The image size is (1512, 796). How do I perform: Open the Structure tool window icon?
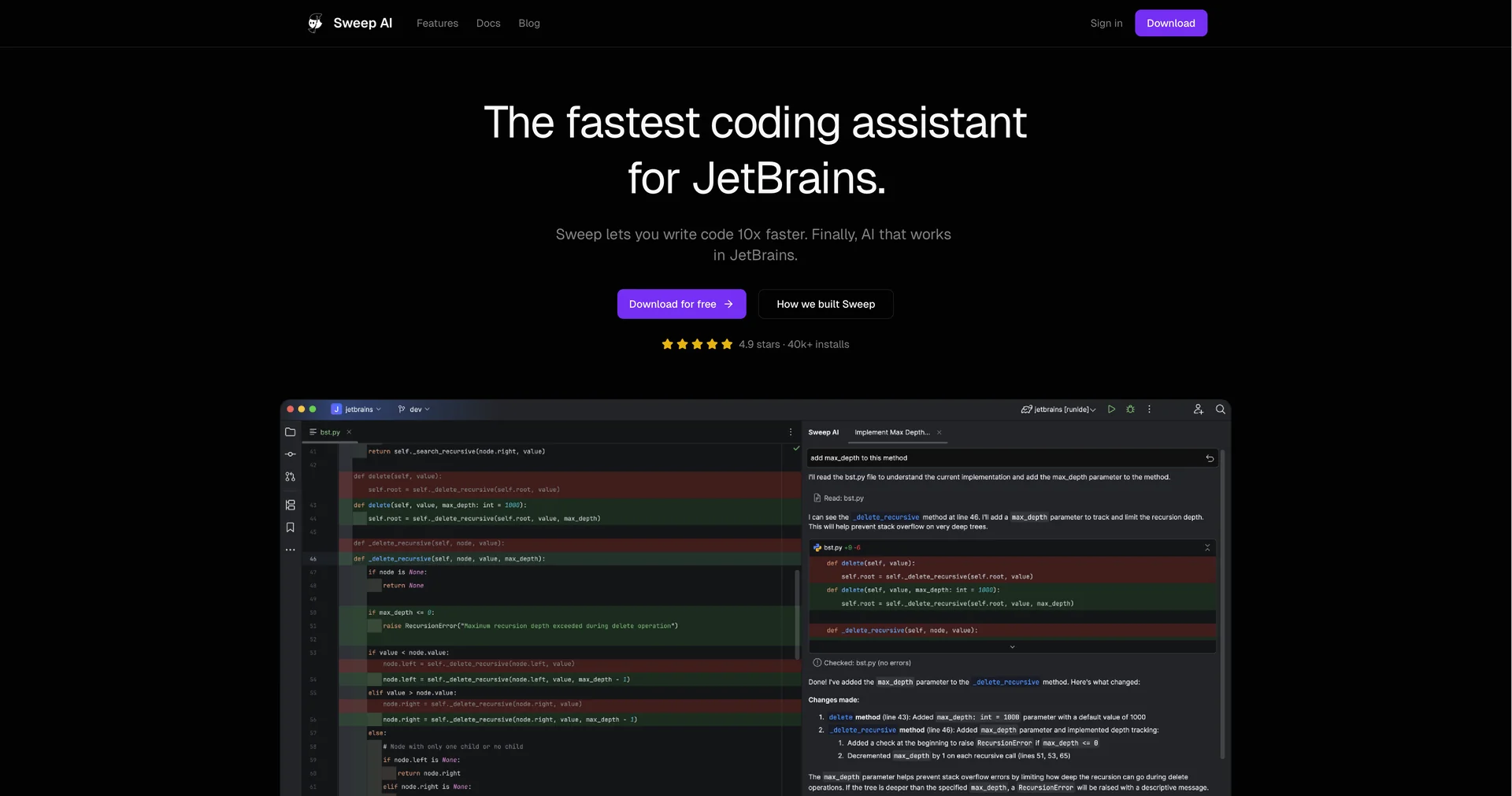(x=290, y=505)
